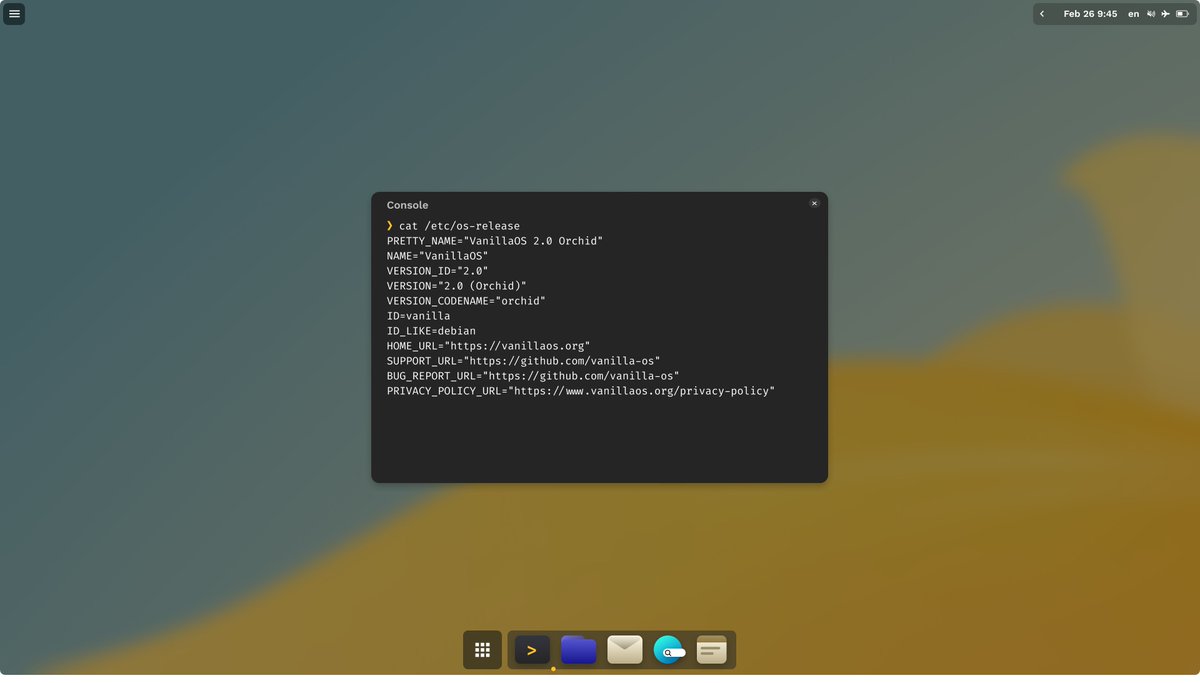Expand the system tray back arrow

(x=1042, y=14)
